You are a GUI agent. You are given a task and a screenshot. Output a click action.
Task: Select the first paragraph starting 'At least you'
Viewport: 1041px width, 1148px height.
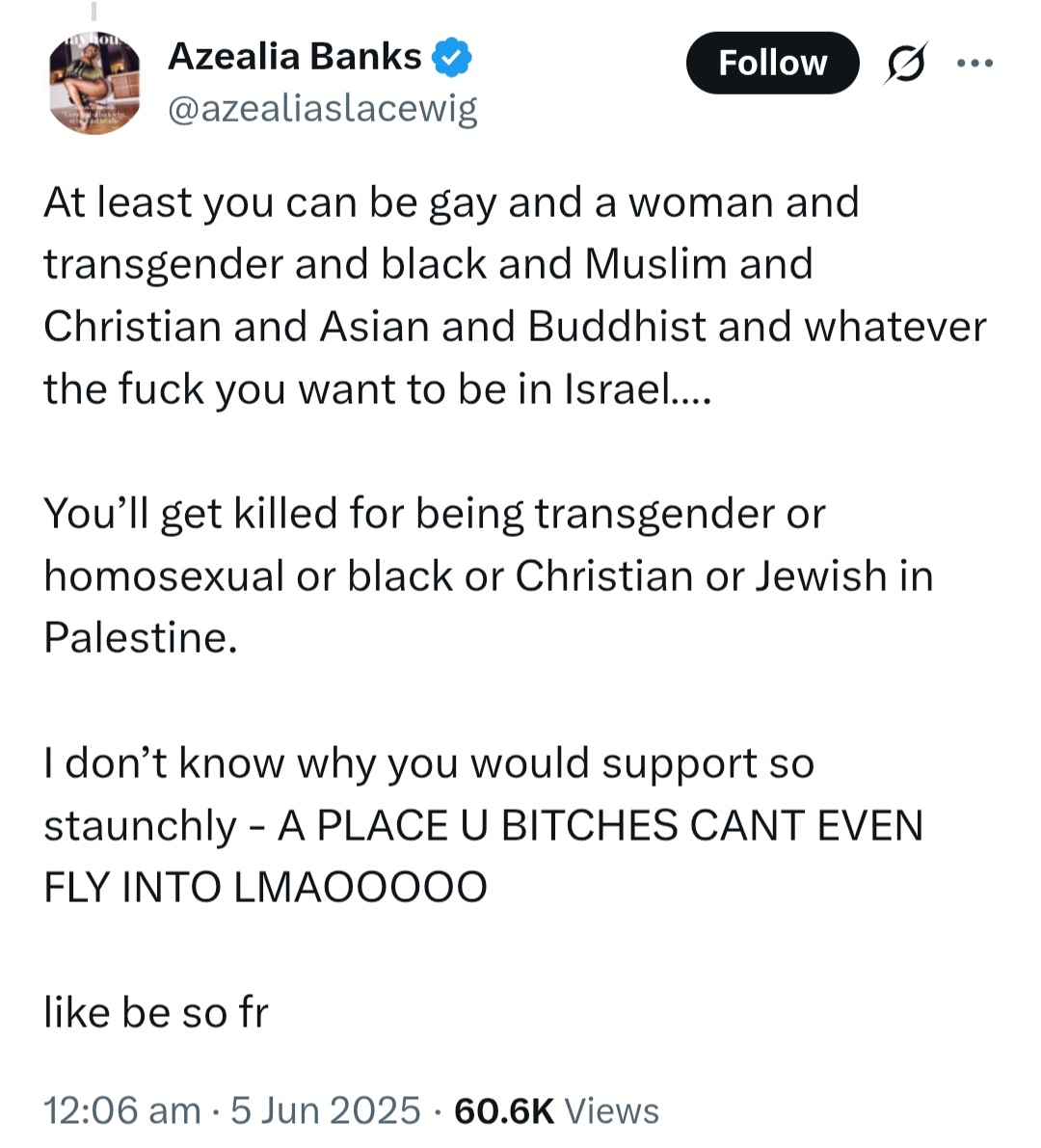(515, 295)
